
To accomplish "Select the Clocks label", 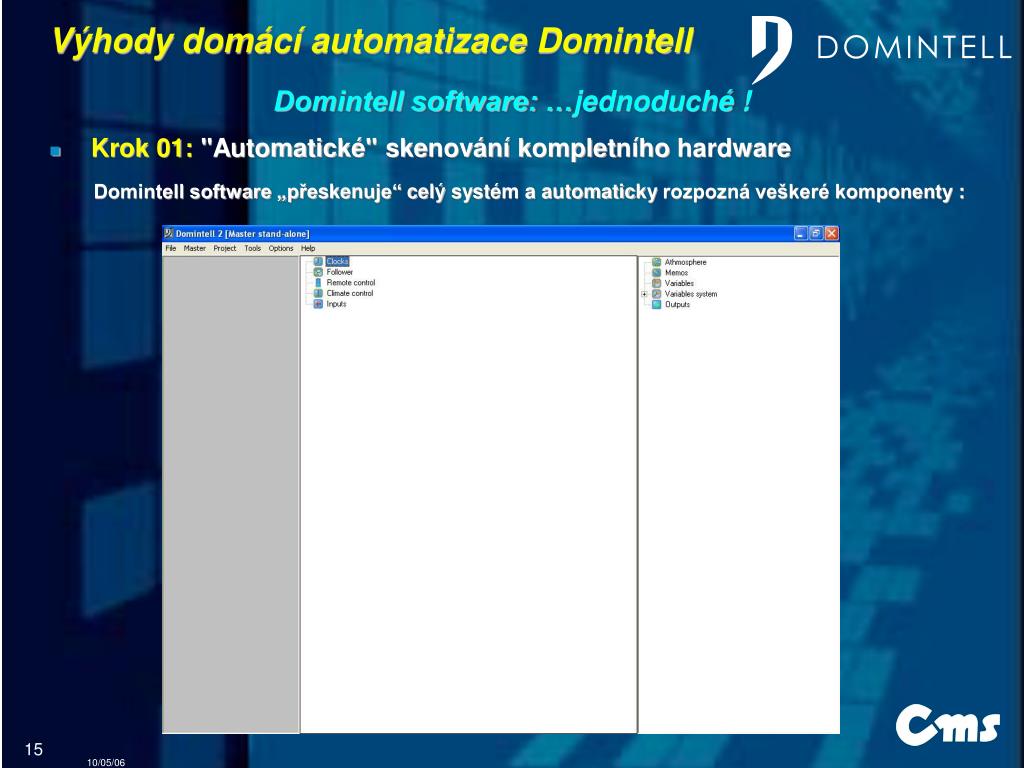I will tap(338, 261).
